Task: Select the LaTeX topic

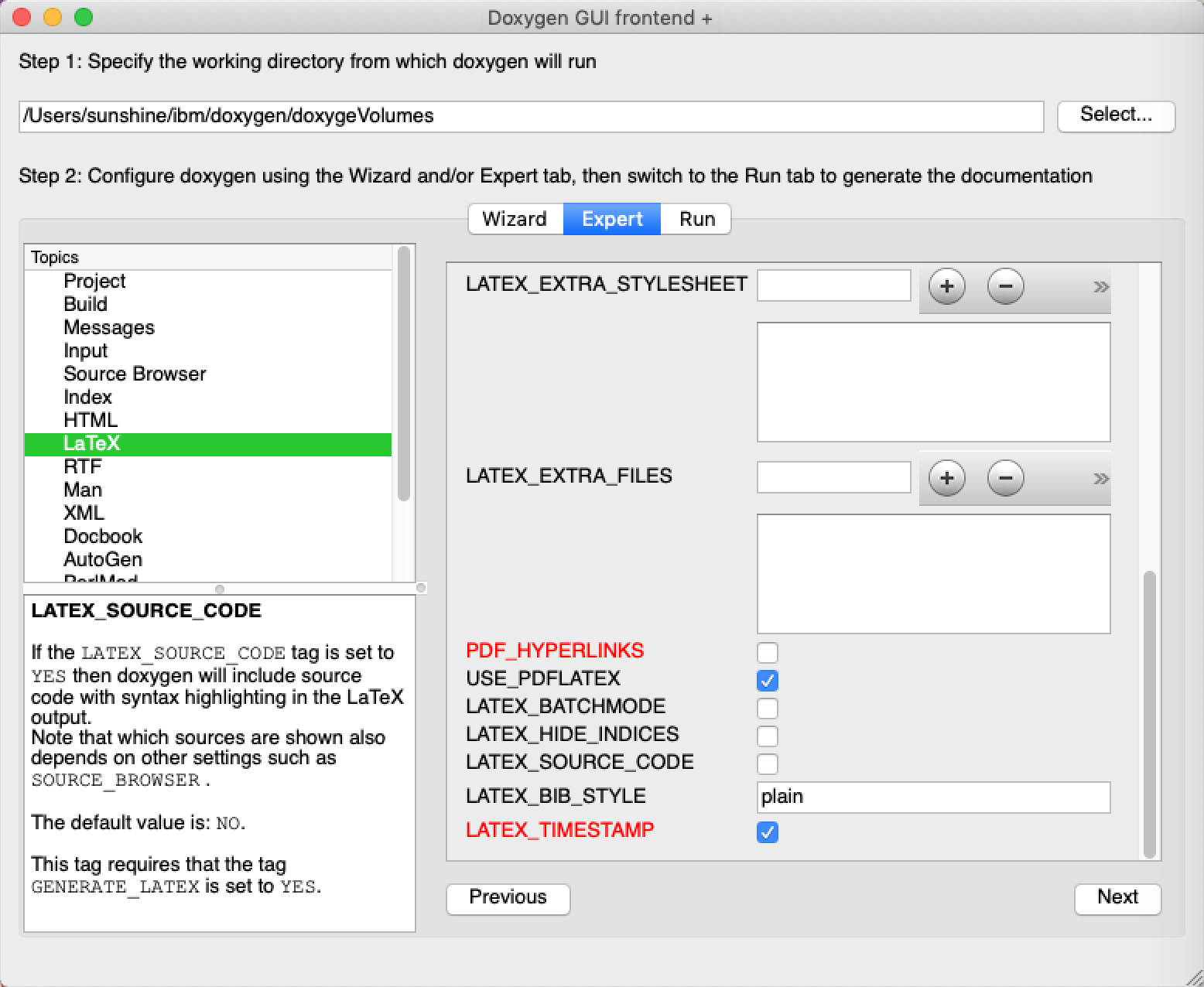Action: point(208,444)
